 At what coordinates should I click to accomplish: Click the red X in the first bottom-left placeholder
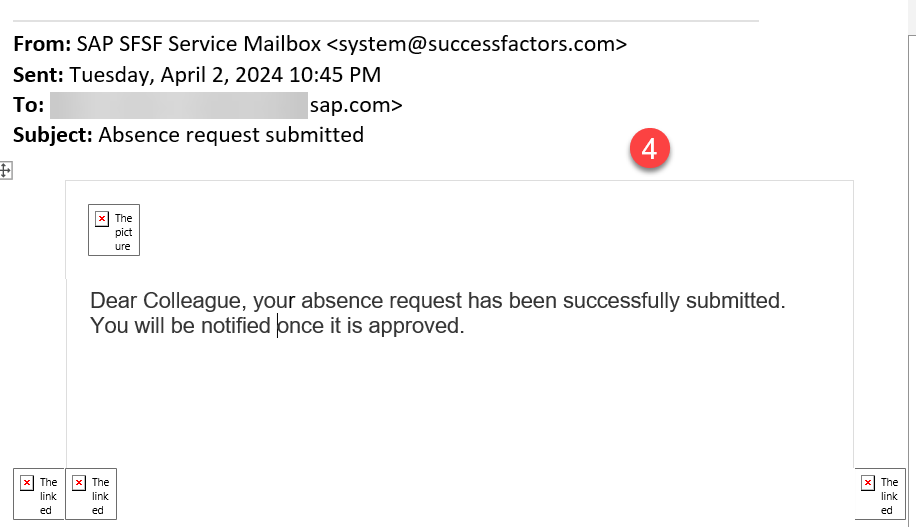pyautogui.click(x=27, y=483)
